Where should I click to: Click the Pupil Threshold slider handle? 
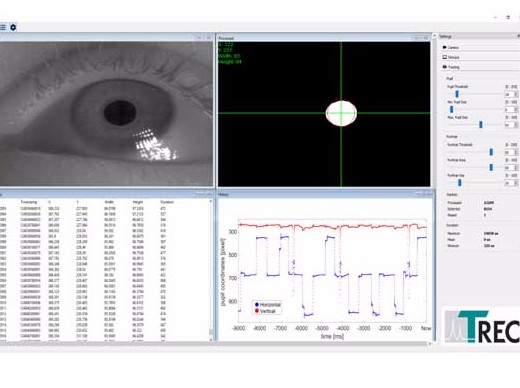457,94
